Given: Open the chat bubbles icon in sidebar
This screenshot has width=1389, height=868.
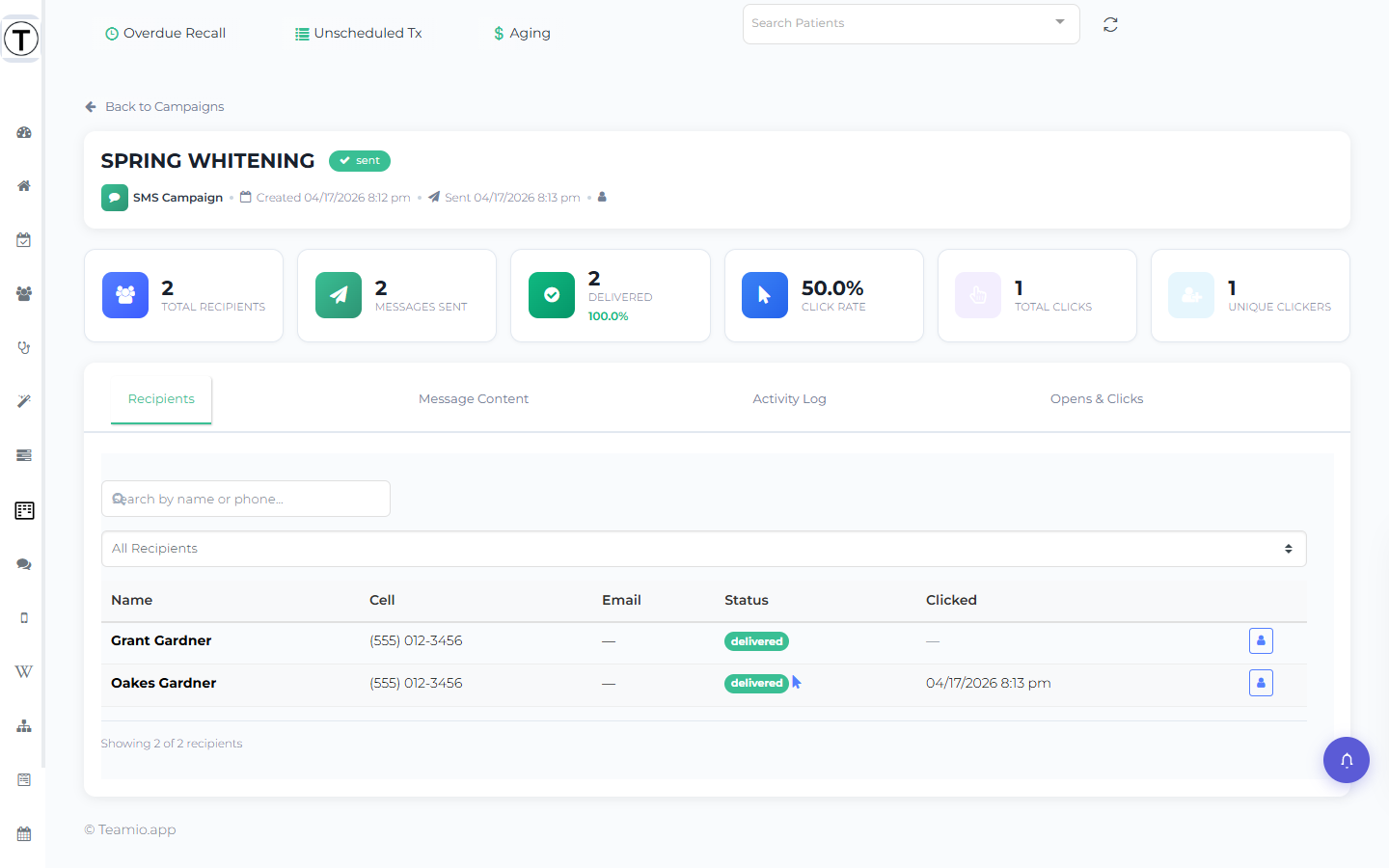Looking at the screenshot, I should [x=24, y=564].
